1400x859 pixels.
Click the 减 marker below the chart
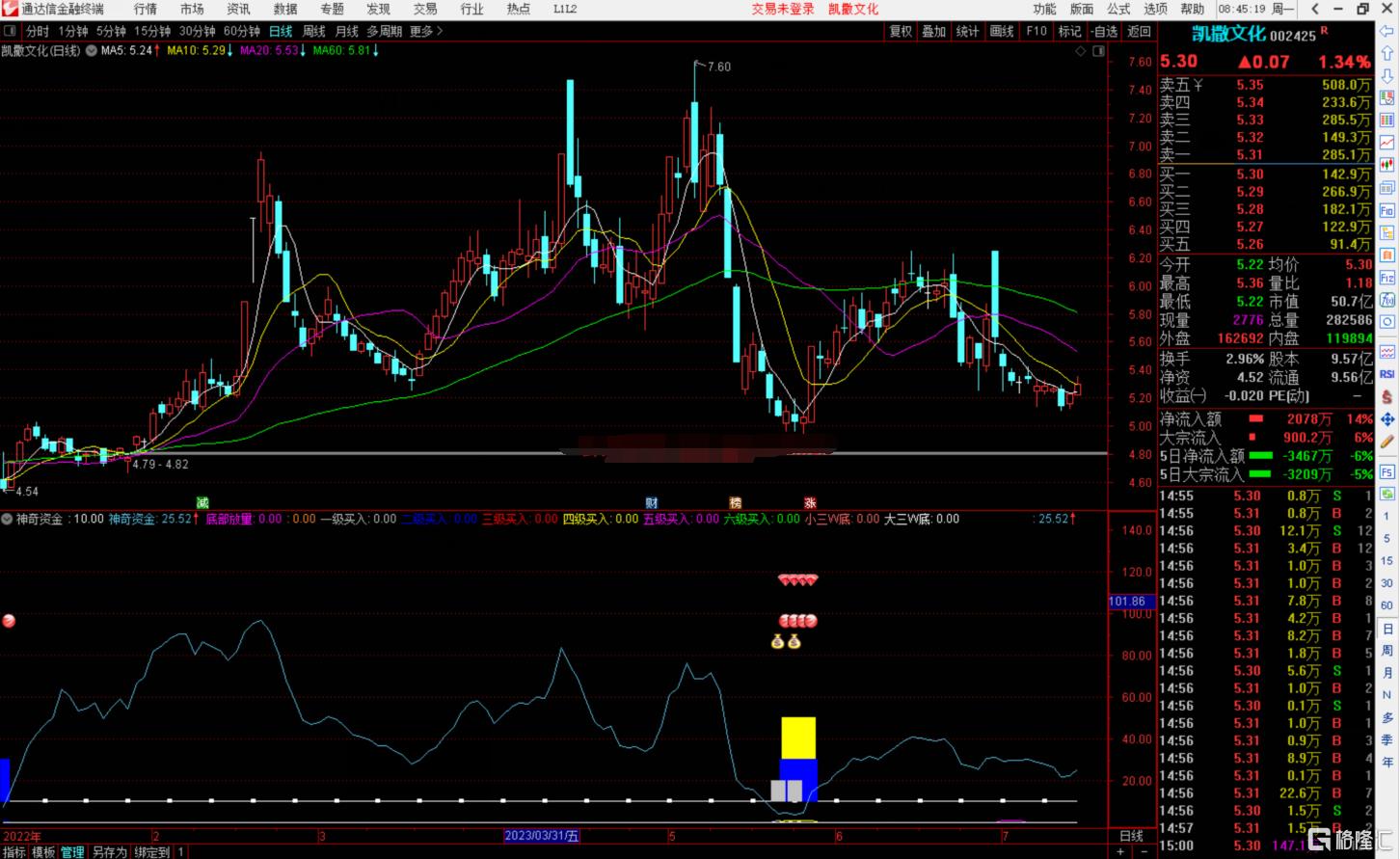pos(202,502)
